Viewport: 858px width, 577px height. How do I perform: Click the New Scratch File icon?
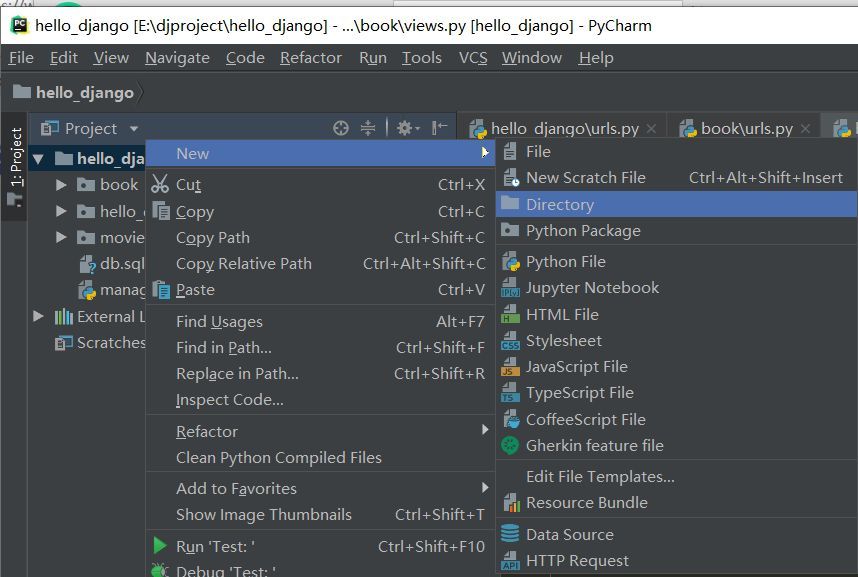click(511, 178)
